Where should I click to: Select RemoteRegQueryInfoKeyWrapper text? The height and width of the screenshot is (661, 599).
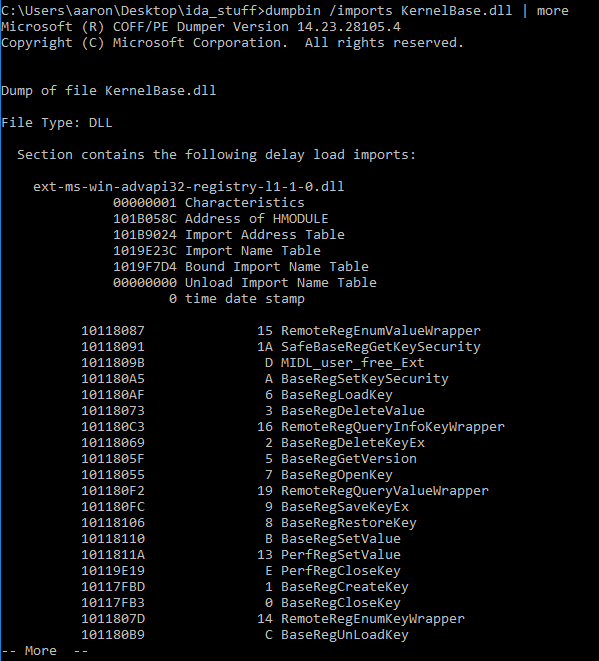pos(393,427)
